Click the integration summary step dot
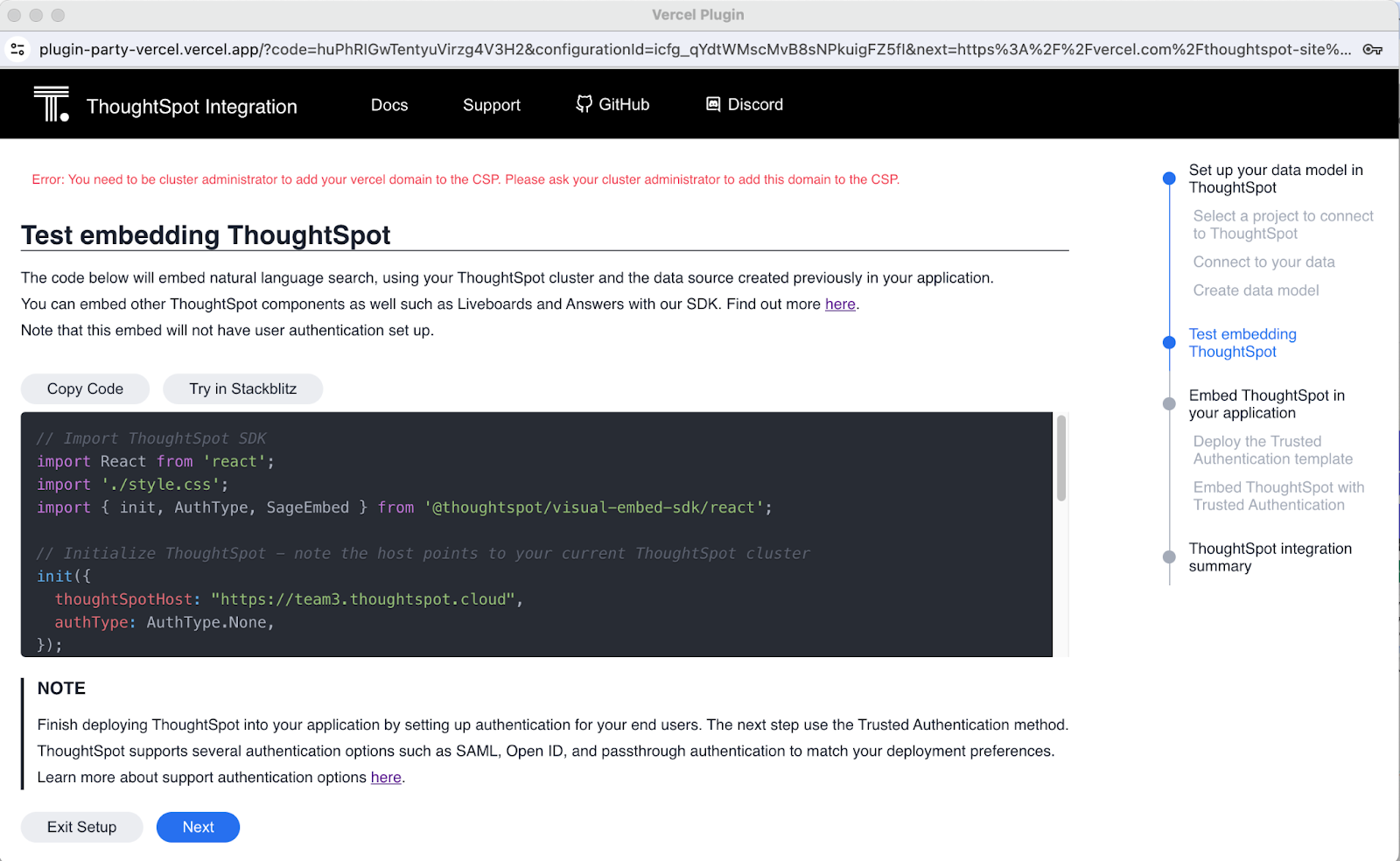Screen dimensions: 1400x861 (x=1169, y=557)
